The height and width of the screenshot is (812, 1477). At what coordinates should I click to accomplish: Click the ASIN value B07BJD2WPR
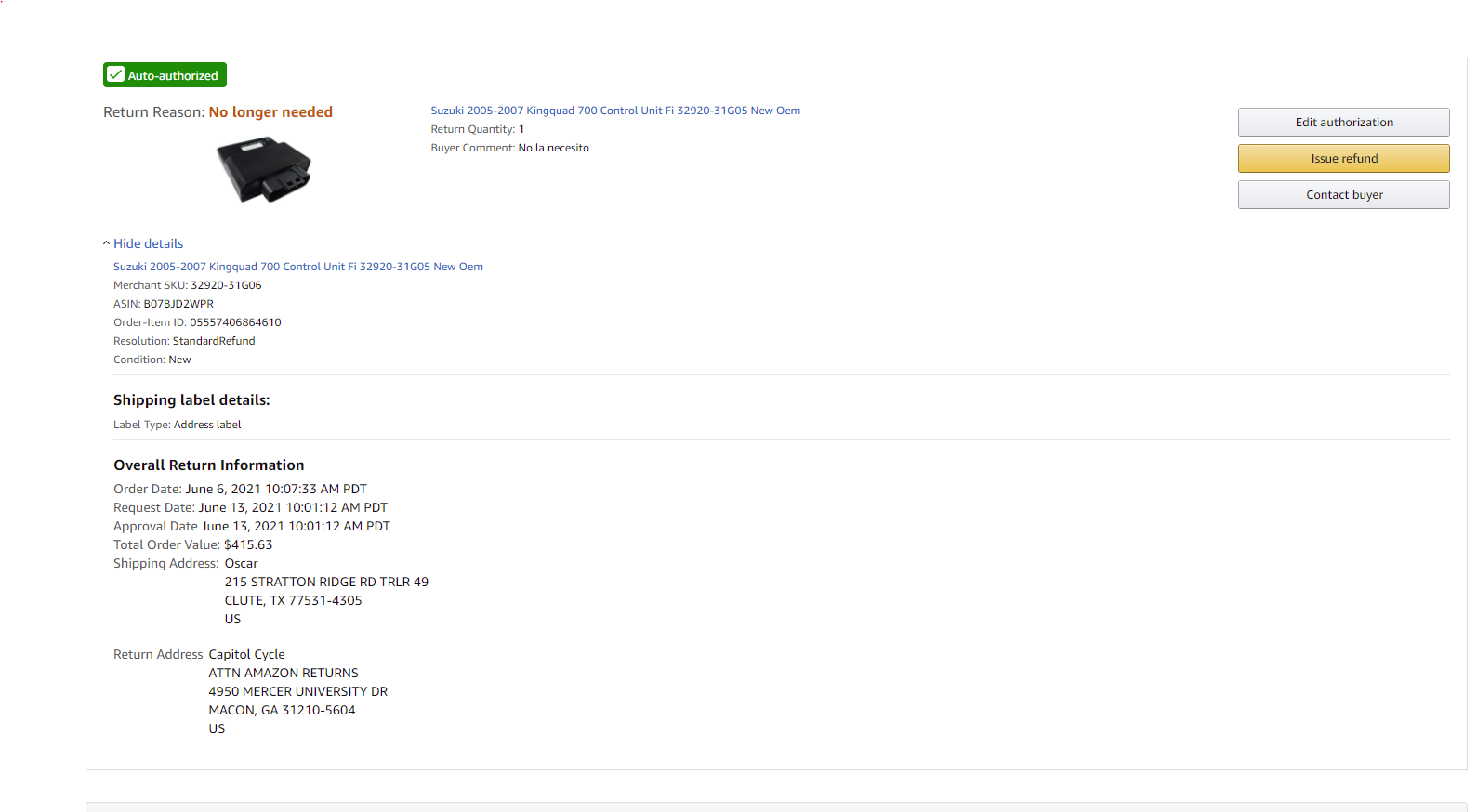[x=178, y=304]
